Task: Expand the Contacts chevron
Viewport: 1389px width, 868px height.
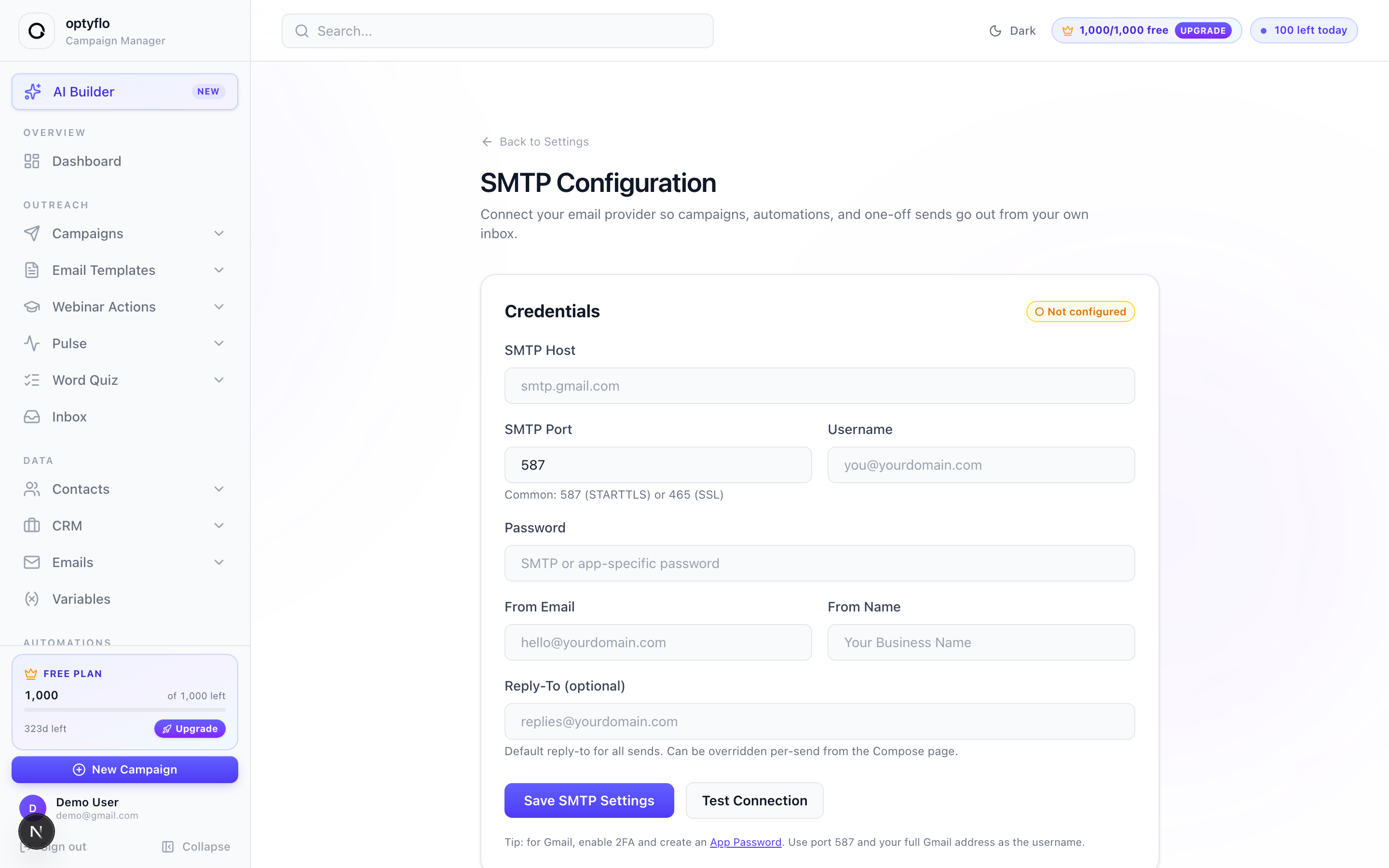Action: pos(218,489)
